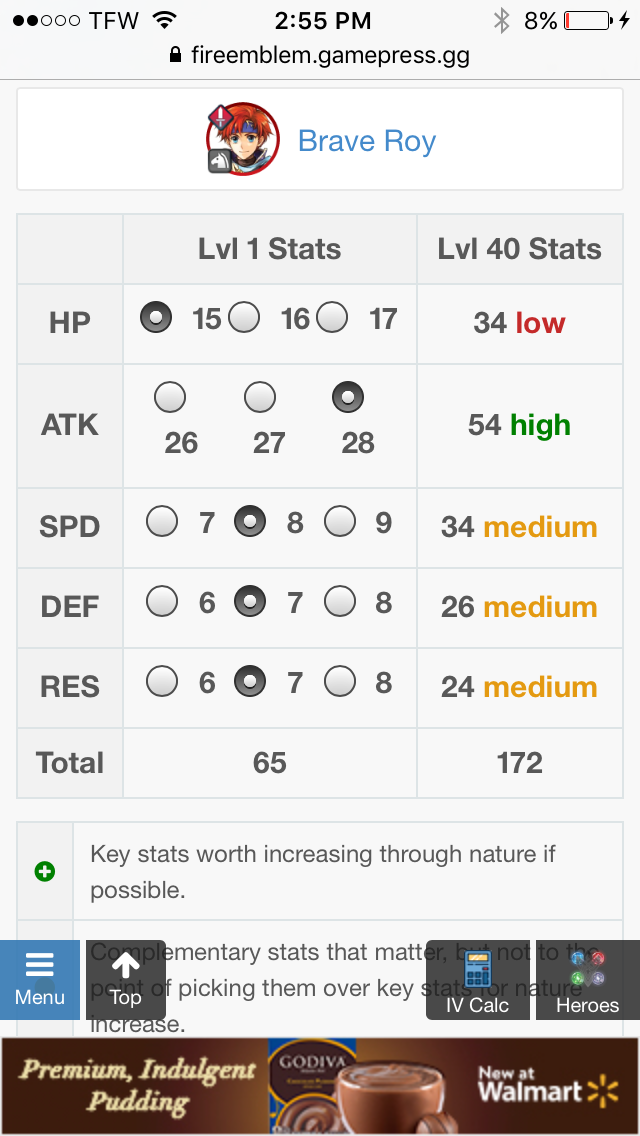The image size is (640, 1136).
Task: Select HP 17 radio button
Action: 332,317
